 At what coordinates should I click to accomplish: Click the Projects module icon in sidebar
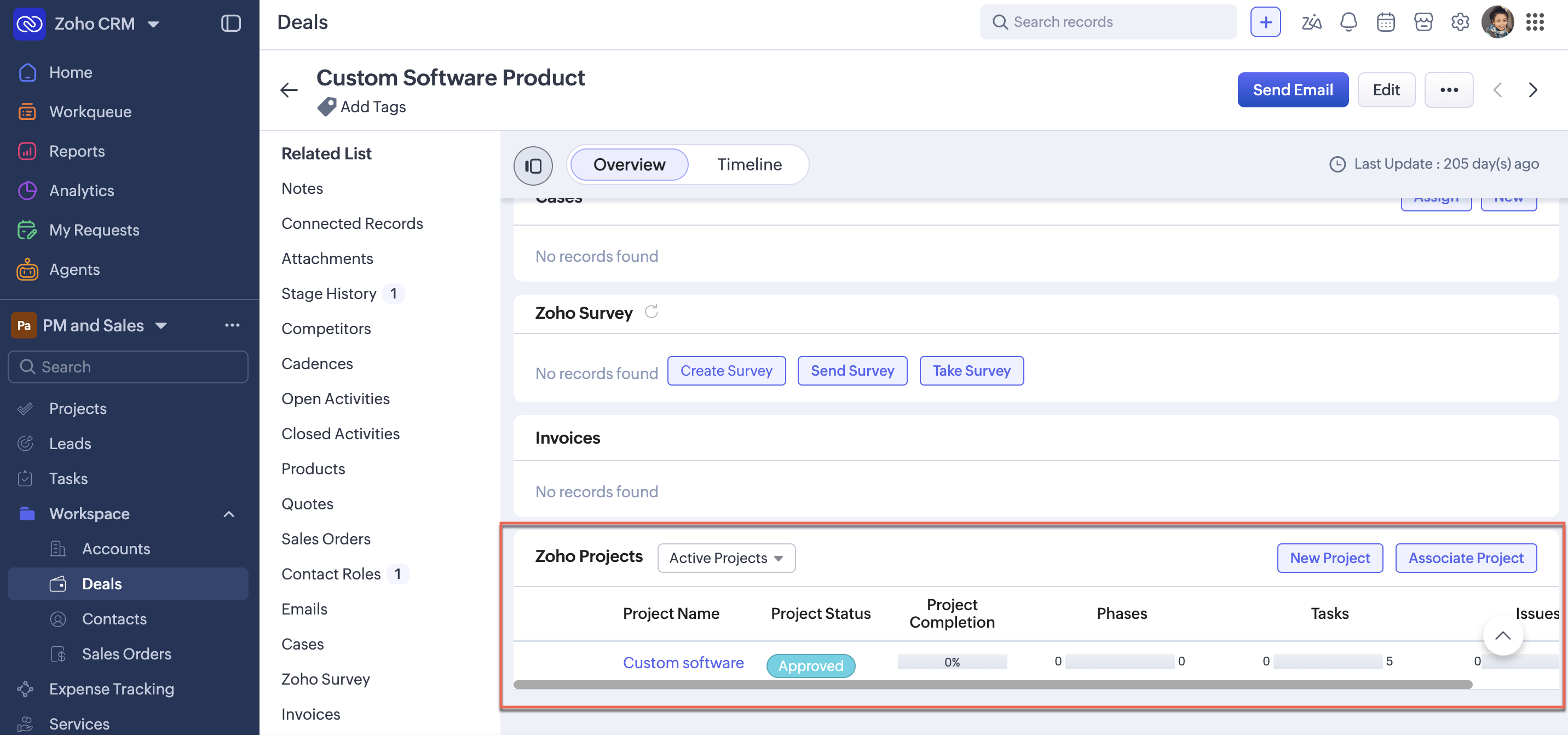click(x=25, y=408)
